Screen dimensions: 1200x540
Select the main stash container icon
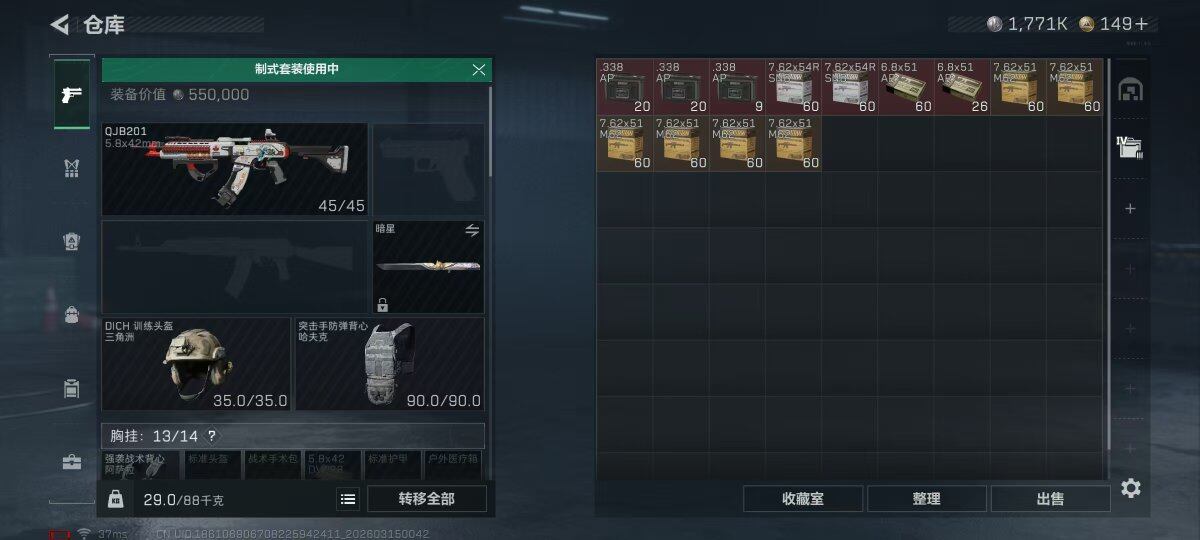tap(1130, 89)
